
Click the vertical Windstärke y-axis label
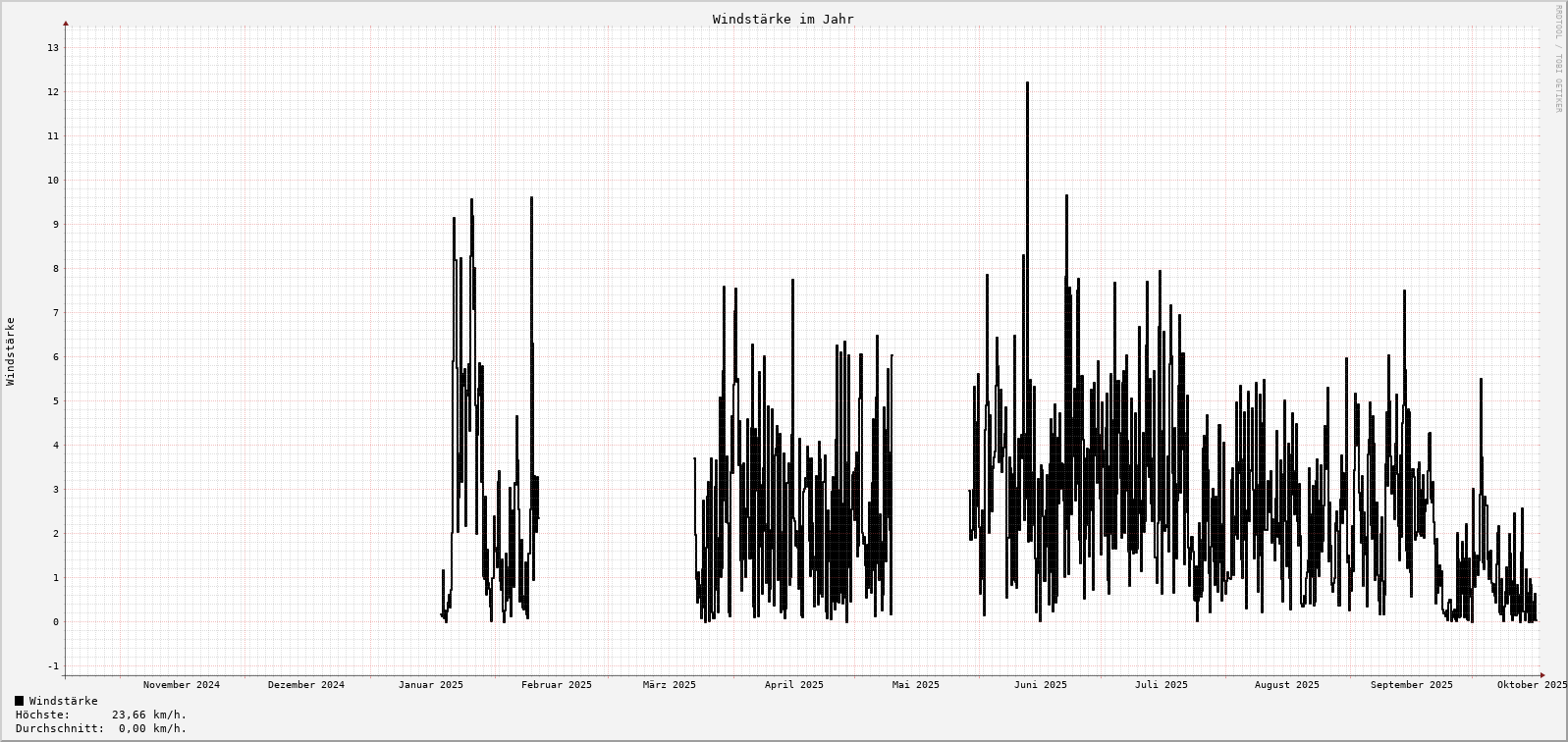(x=11, y=350)
